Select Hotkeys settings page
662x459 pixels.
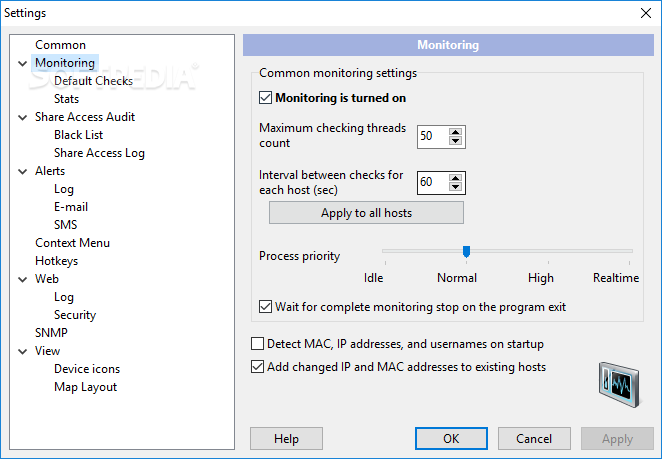click(x=57, y=261)
